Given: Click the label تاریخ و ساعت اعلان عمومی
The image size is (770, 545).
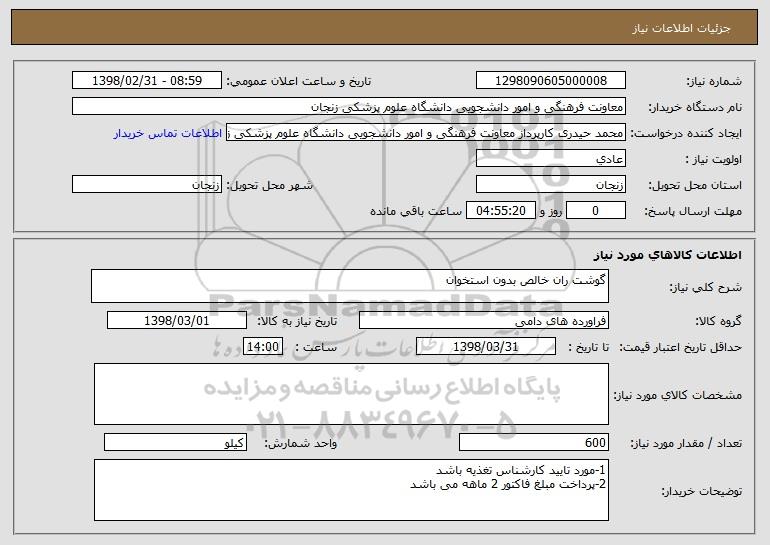Looking at the screenshot, I should point(299,81).
